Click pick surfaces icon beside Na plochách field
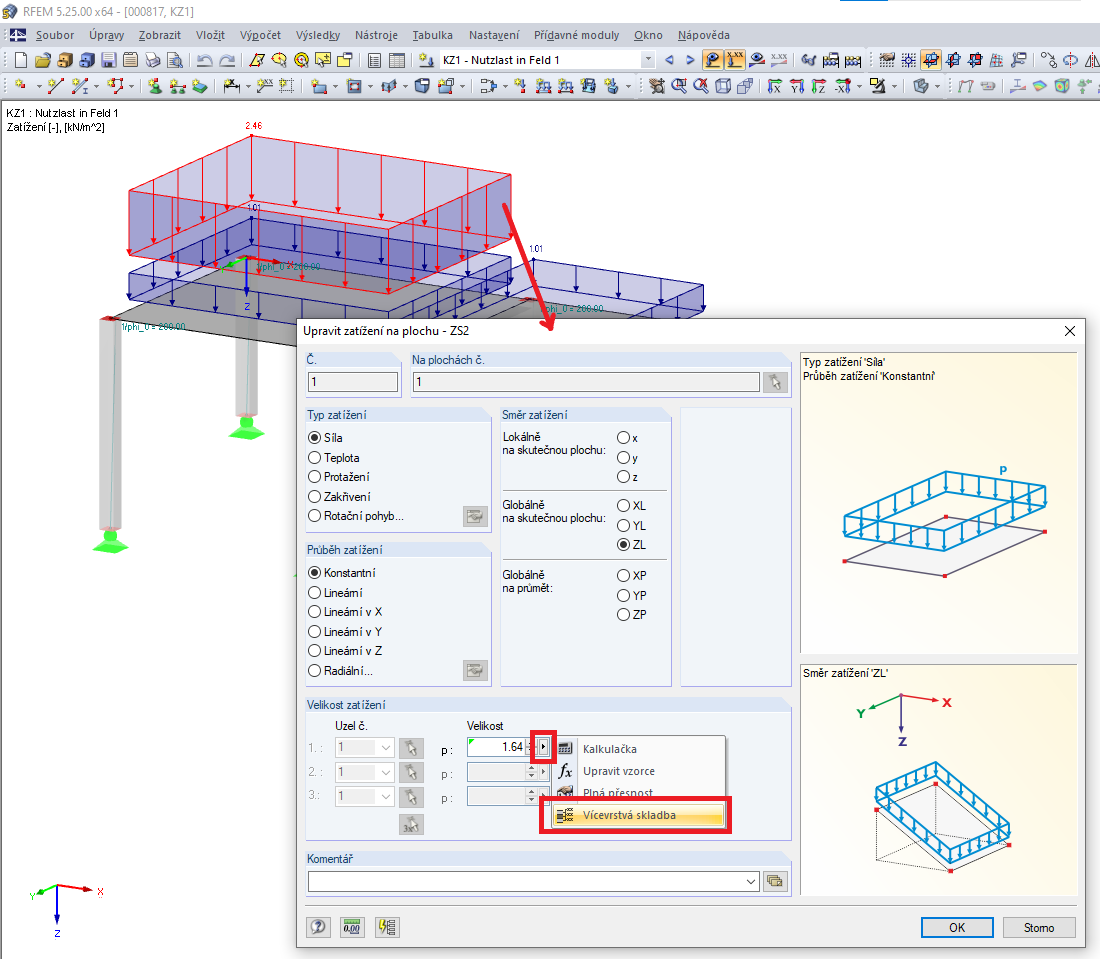 pyautogui.click(x=775, y=382)
